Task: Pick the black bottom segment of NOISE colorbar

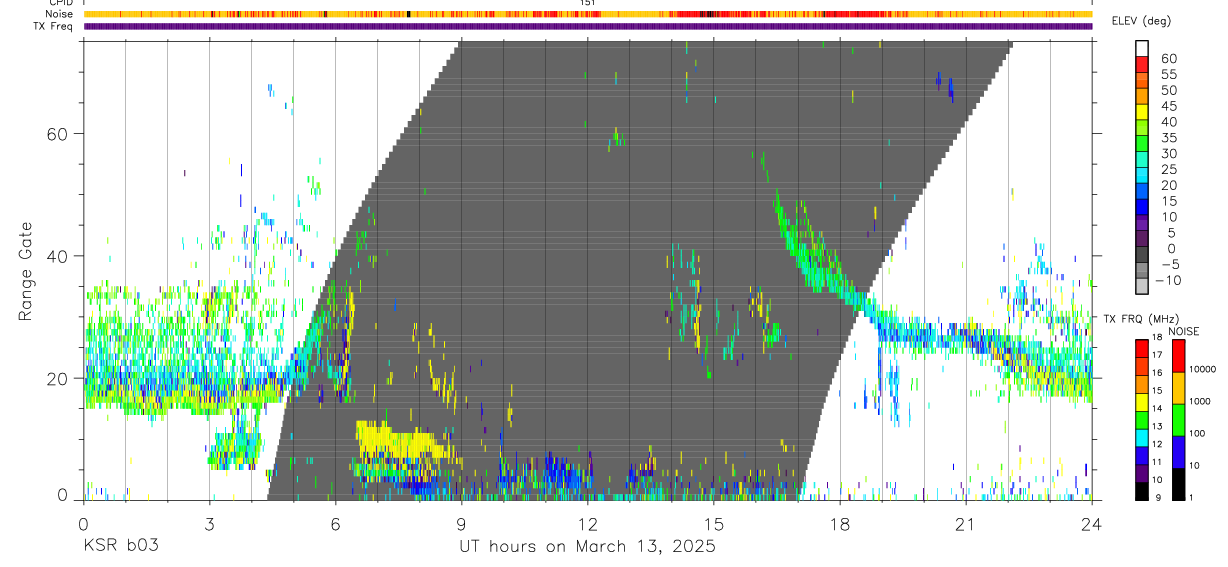Action: click(1178, 482)
